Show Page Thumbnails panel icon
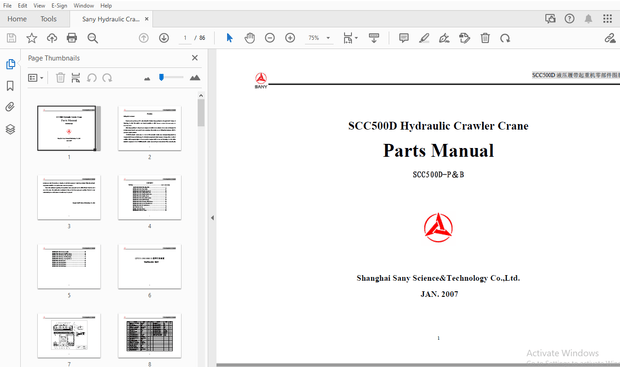Viewport: 620px width, 367px height. 10,64
